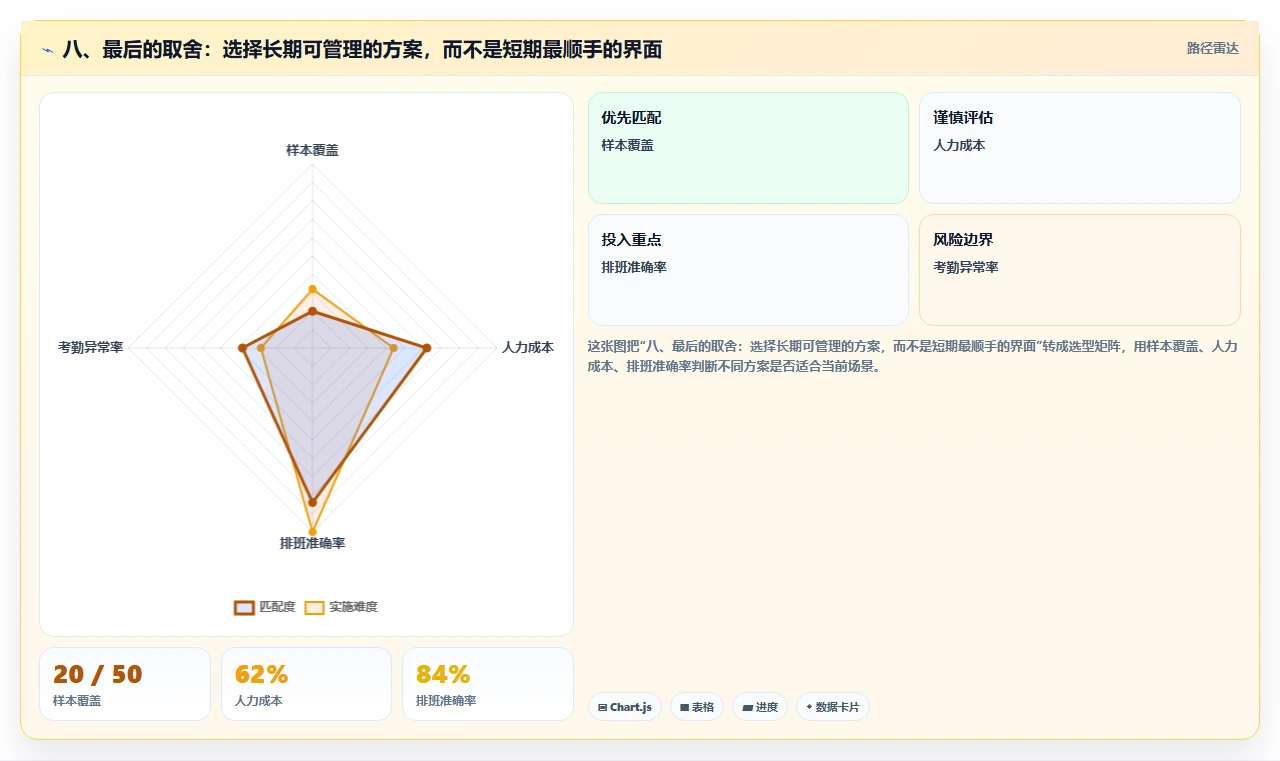Click the 考勤异常率 axis label on the radar chart
The width and height of the screenshot is (1280, 761).
(91, 347)
